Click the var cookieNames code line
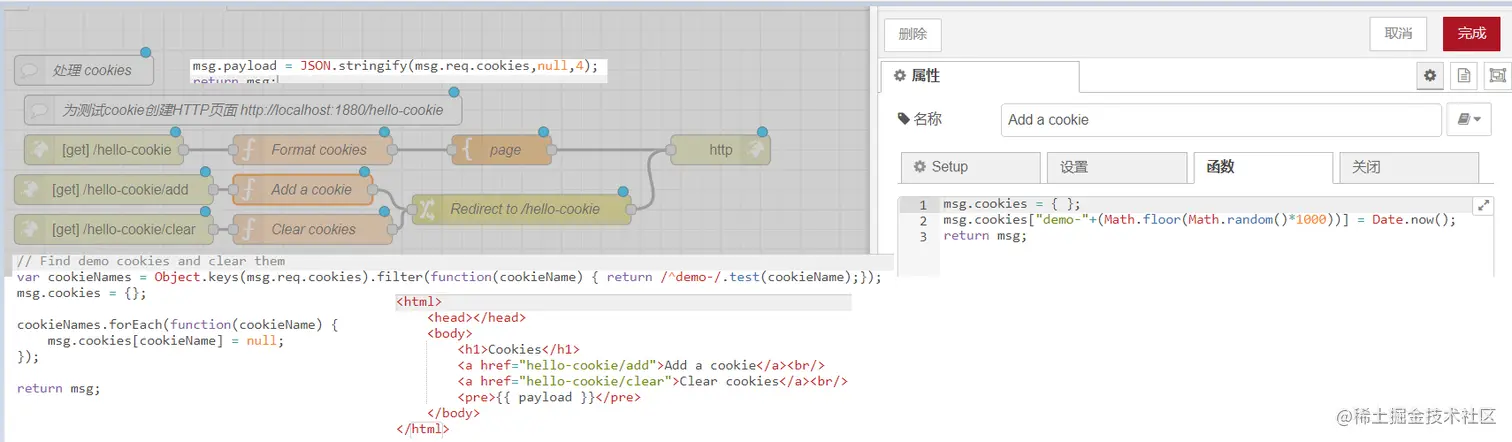The image size is (1512, 442). pos(450,277)
